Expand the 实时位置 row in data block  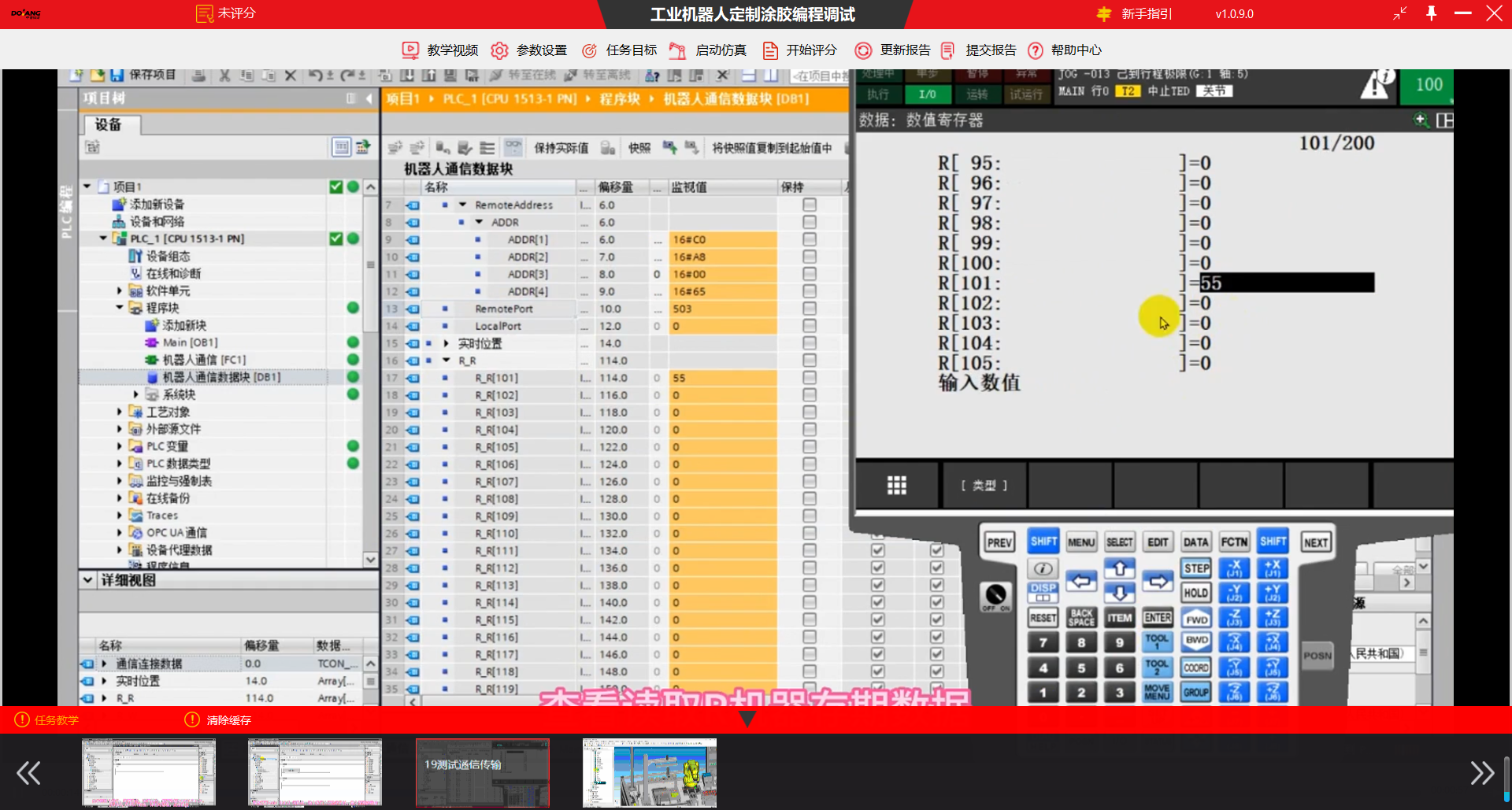tap(447, 343)
